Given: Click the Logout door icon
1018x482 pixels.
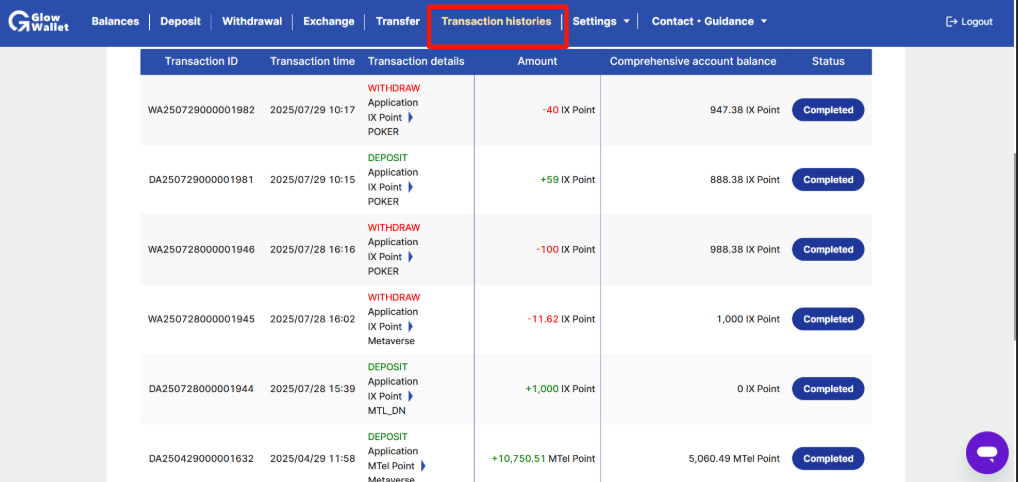Looking at the screenshot, I should [x=952, y=21].
